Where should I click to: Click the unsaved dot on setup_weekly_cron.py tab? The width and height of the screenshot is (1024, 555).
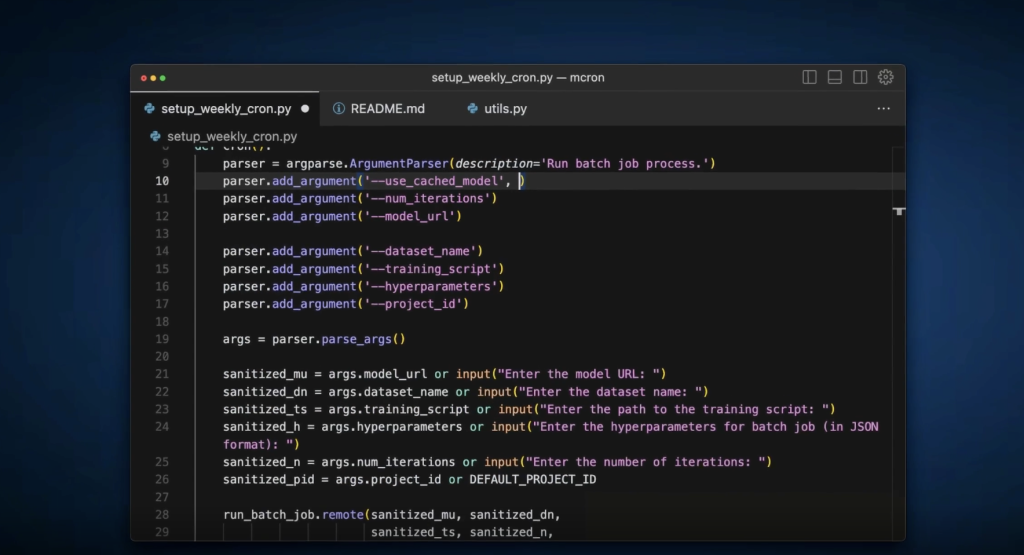click(x=305, y=108)
